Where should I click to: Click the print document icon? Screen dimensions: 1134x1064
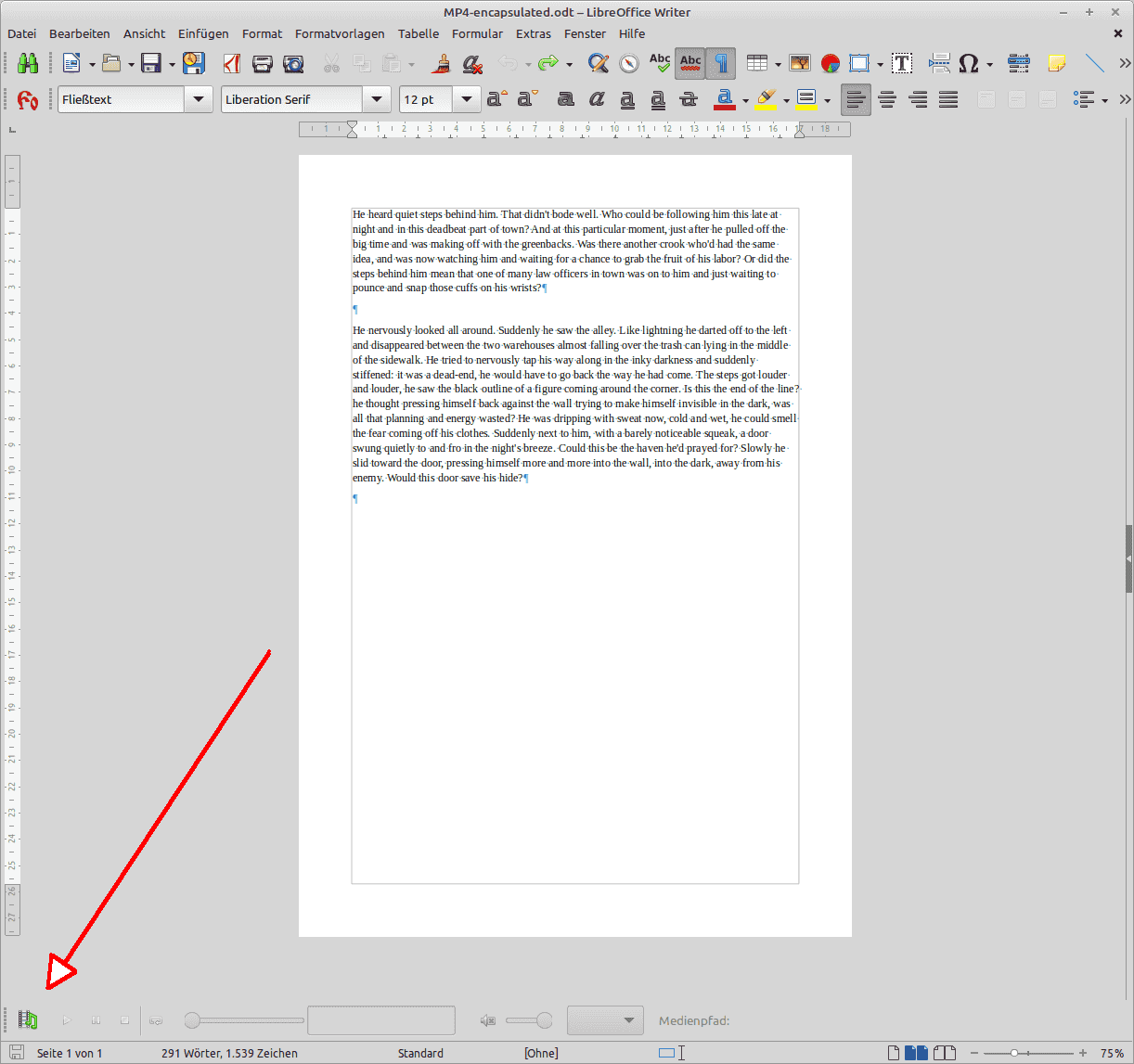pyautogui.click(x=263, y=63)
